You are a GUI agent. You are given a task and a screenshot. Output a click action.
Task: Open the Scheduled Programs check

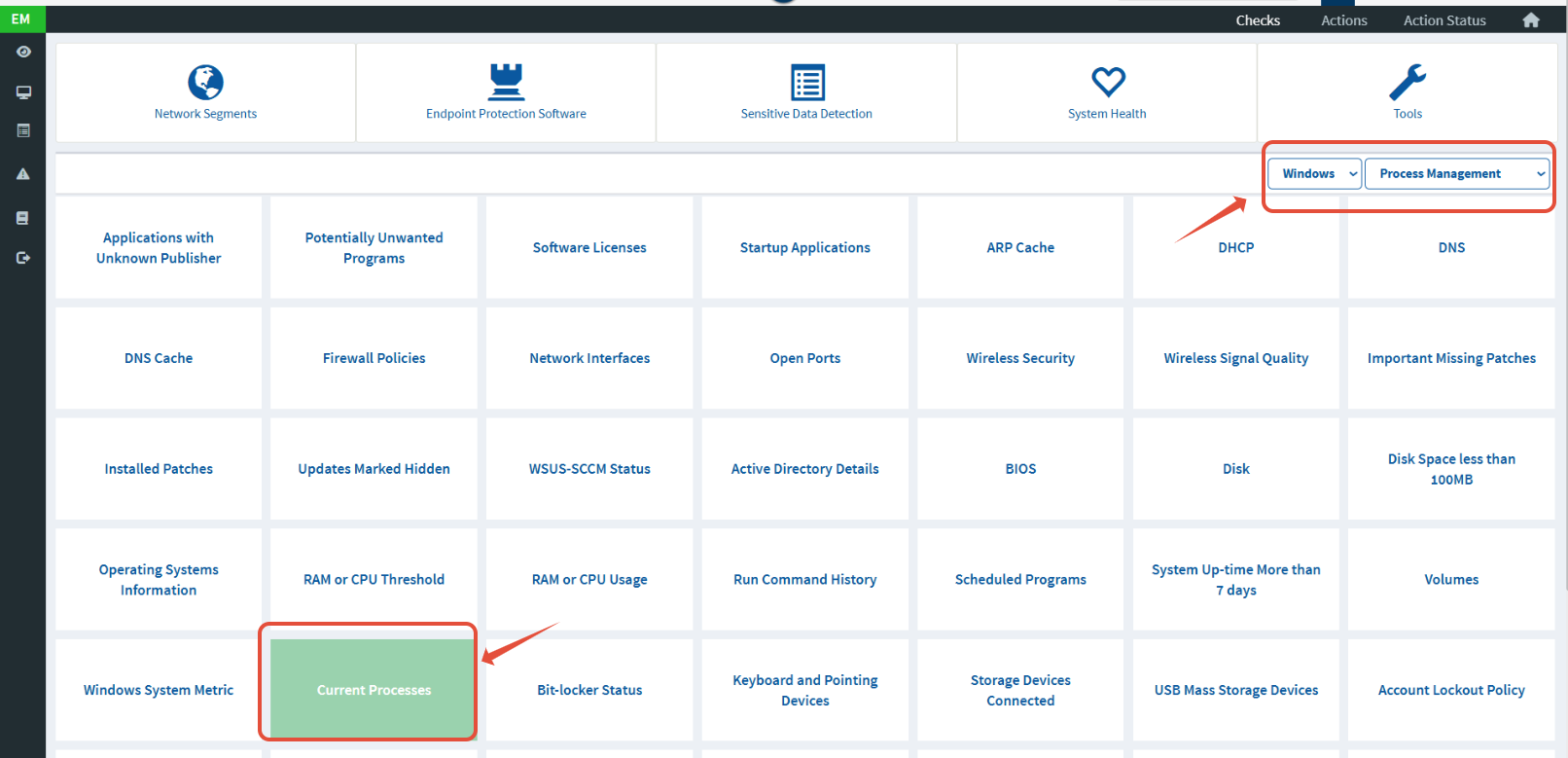(x=1020, y=579)
